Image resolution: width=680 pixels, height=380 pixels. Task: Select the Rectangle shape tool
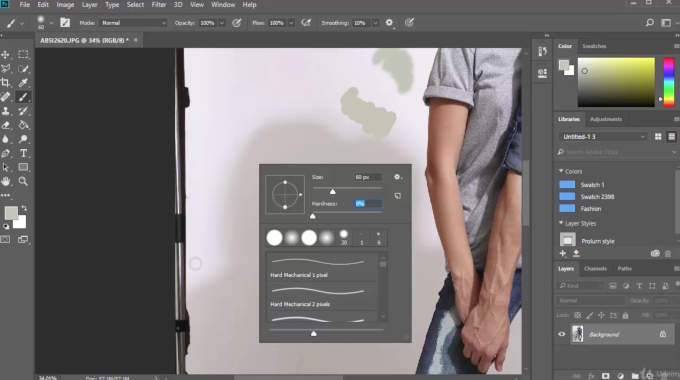click(23, 167)
